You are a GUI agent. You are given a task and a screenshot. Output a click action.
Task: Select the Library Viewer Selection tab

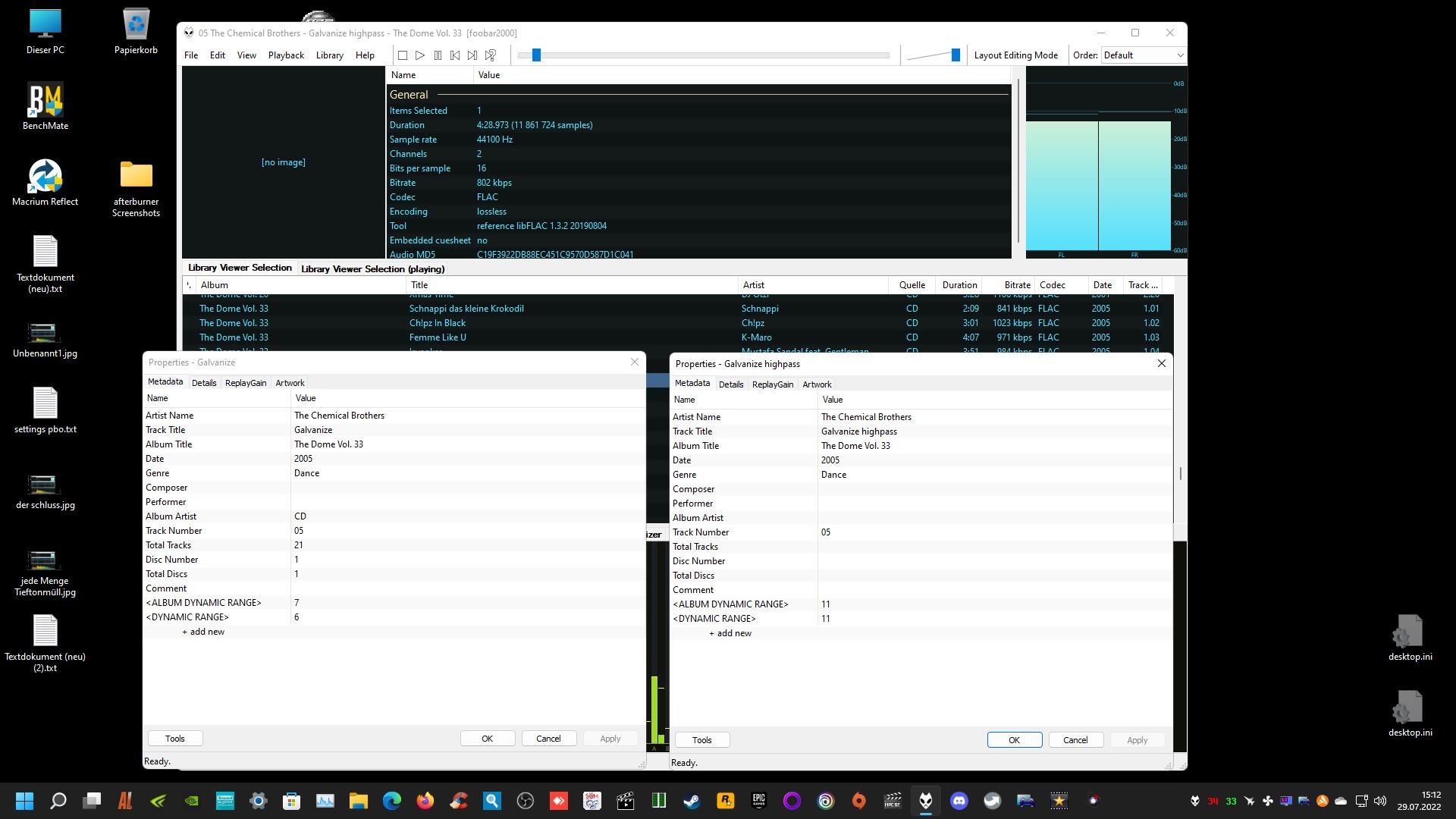click(x=240, y=268)
